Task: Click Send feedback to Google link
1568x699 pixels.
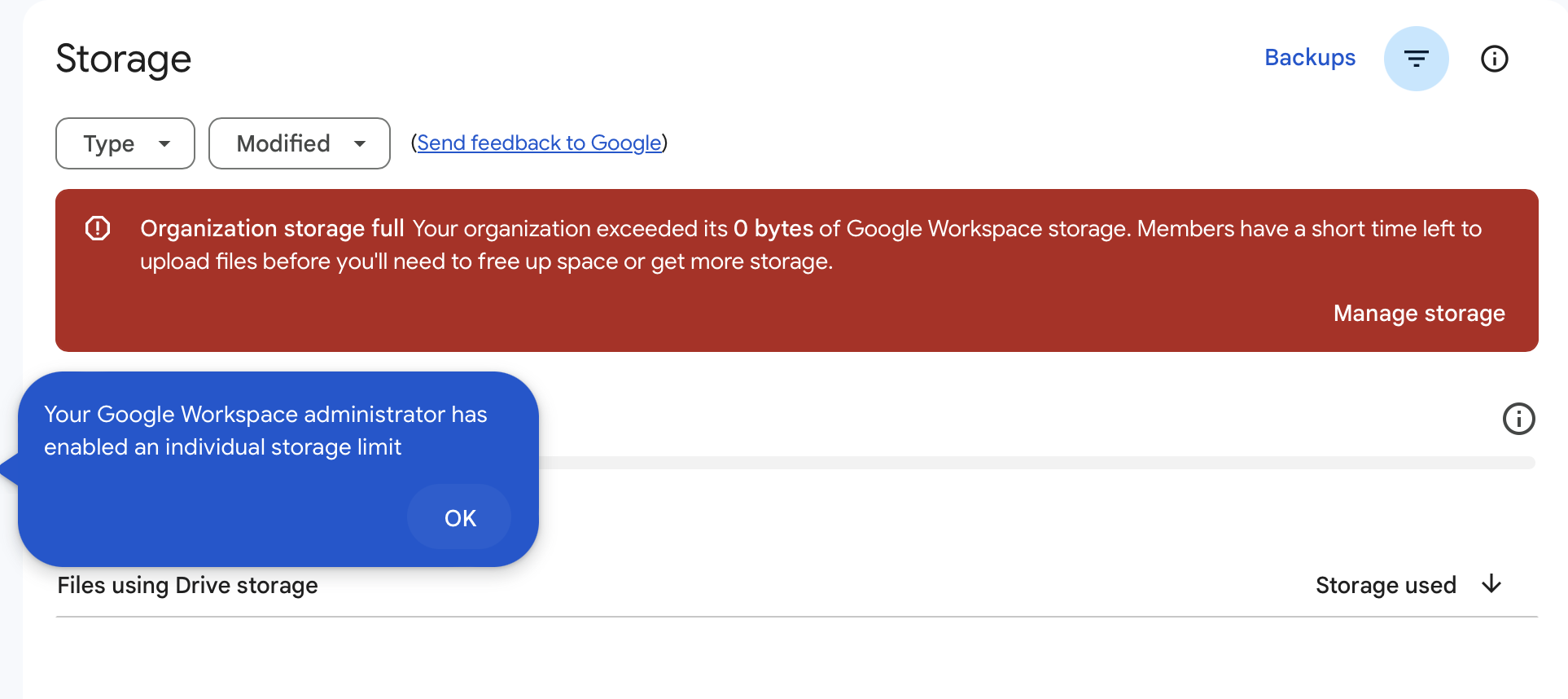Action: tap(539, 143)
